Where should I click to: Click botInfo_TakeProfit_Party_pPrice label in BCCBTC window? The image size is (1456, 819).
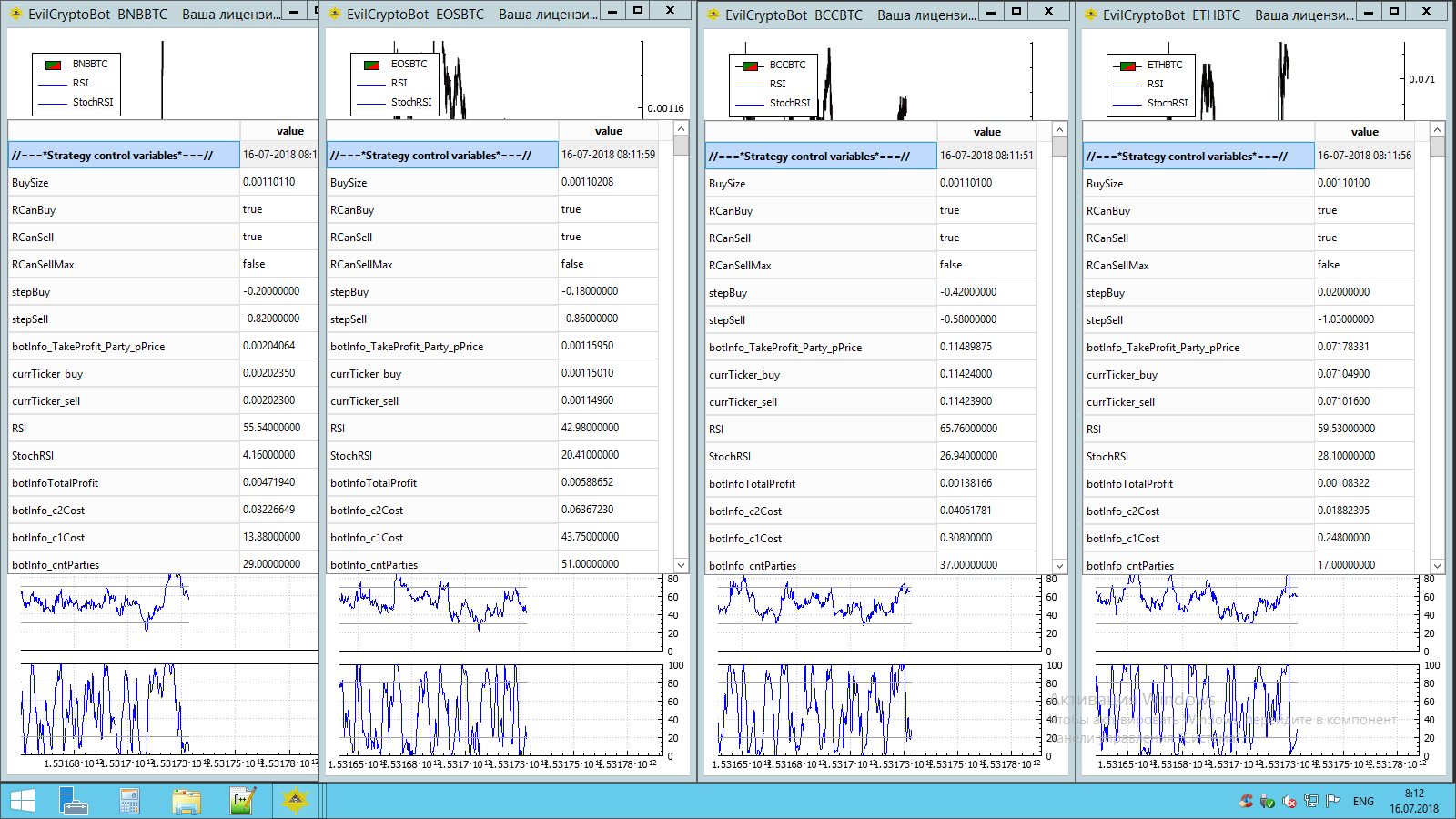pyautogui.click(x=785, y=348)
